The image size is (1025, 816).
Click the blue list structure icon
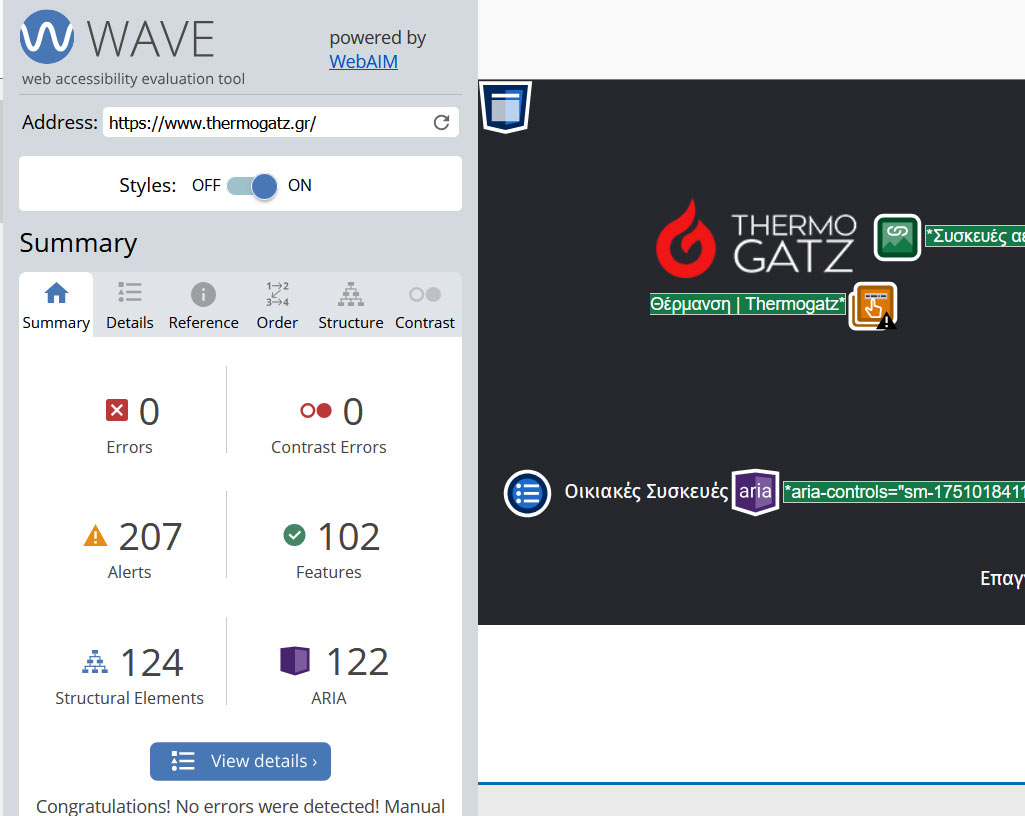(x=527, y=493)
